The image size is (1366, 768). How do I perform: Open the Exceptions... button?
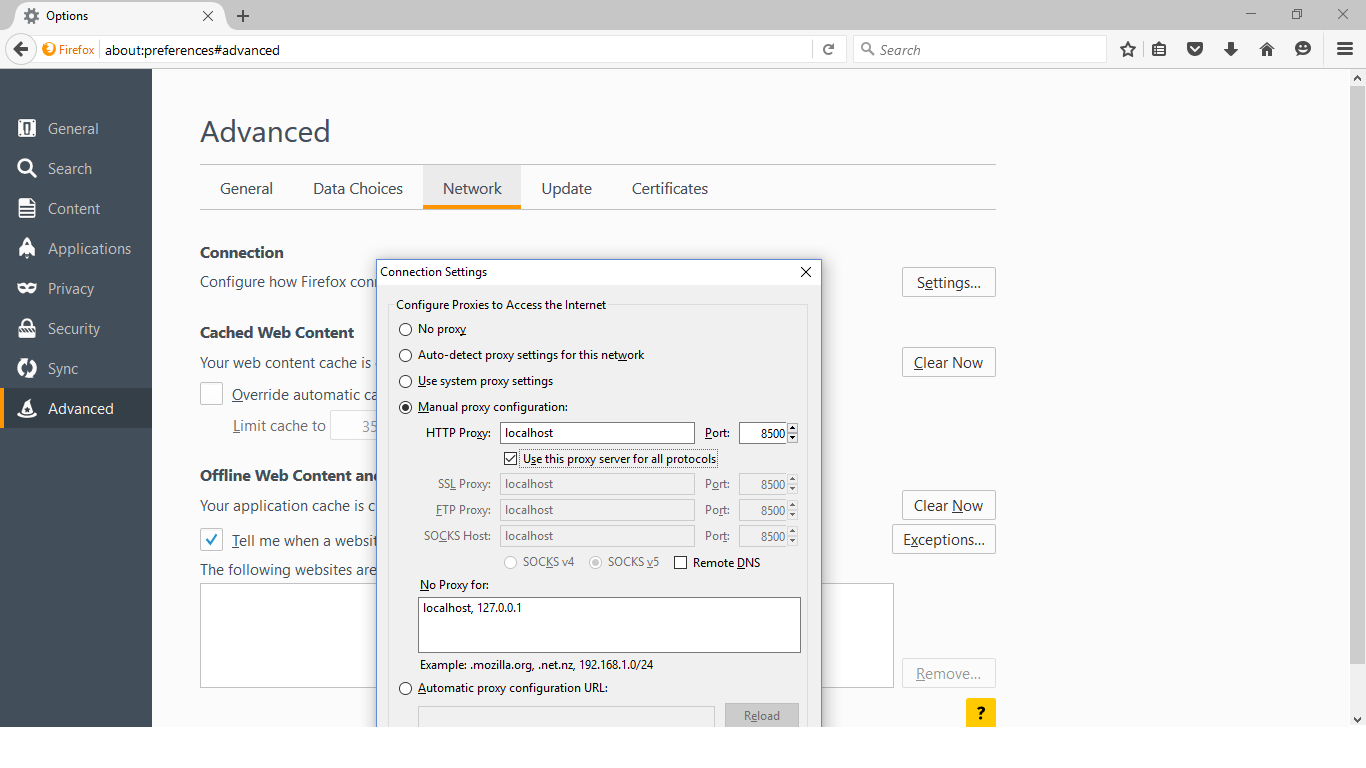click(x=944, y=540)
